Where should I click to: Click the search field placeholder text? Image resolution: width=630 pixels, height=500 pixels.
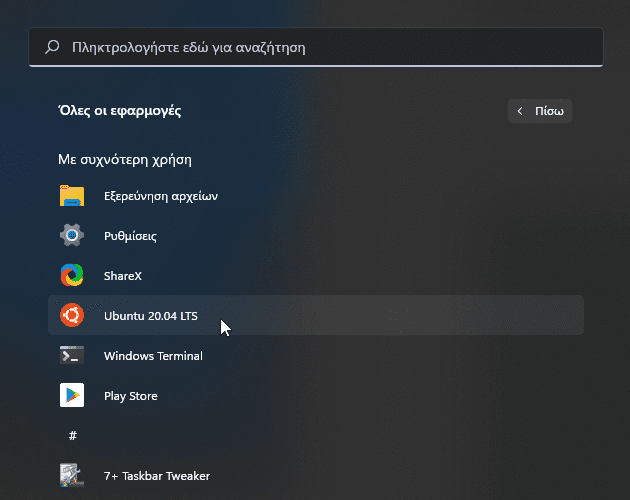[x=188, y=47]
